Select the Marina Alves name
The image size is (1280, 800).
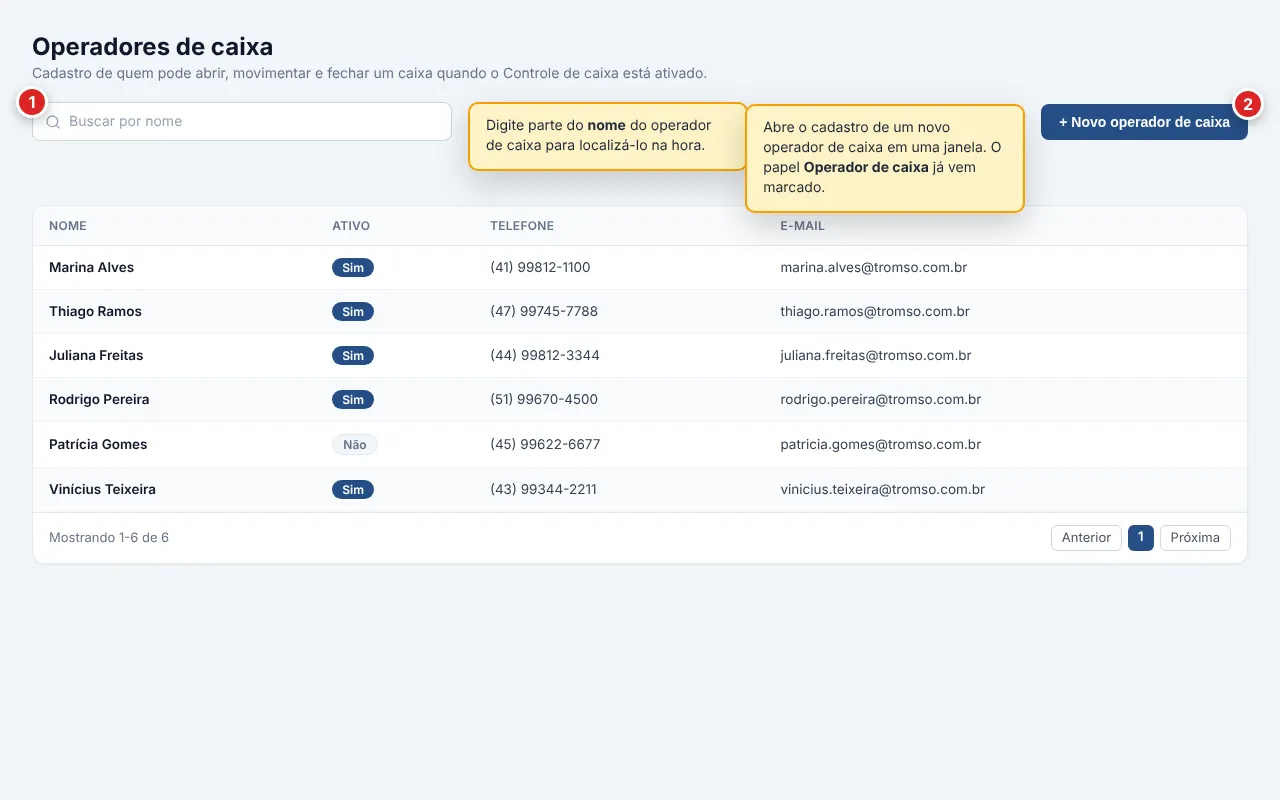pos(91,267)
